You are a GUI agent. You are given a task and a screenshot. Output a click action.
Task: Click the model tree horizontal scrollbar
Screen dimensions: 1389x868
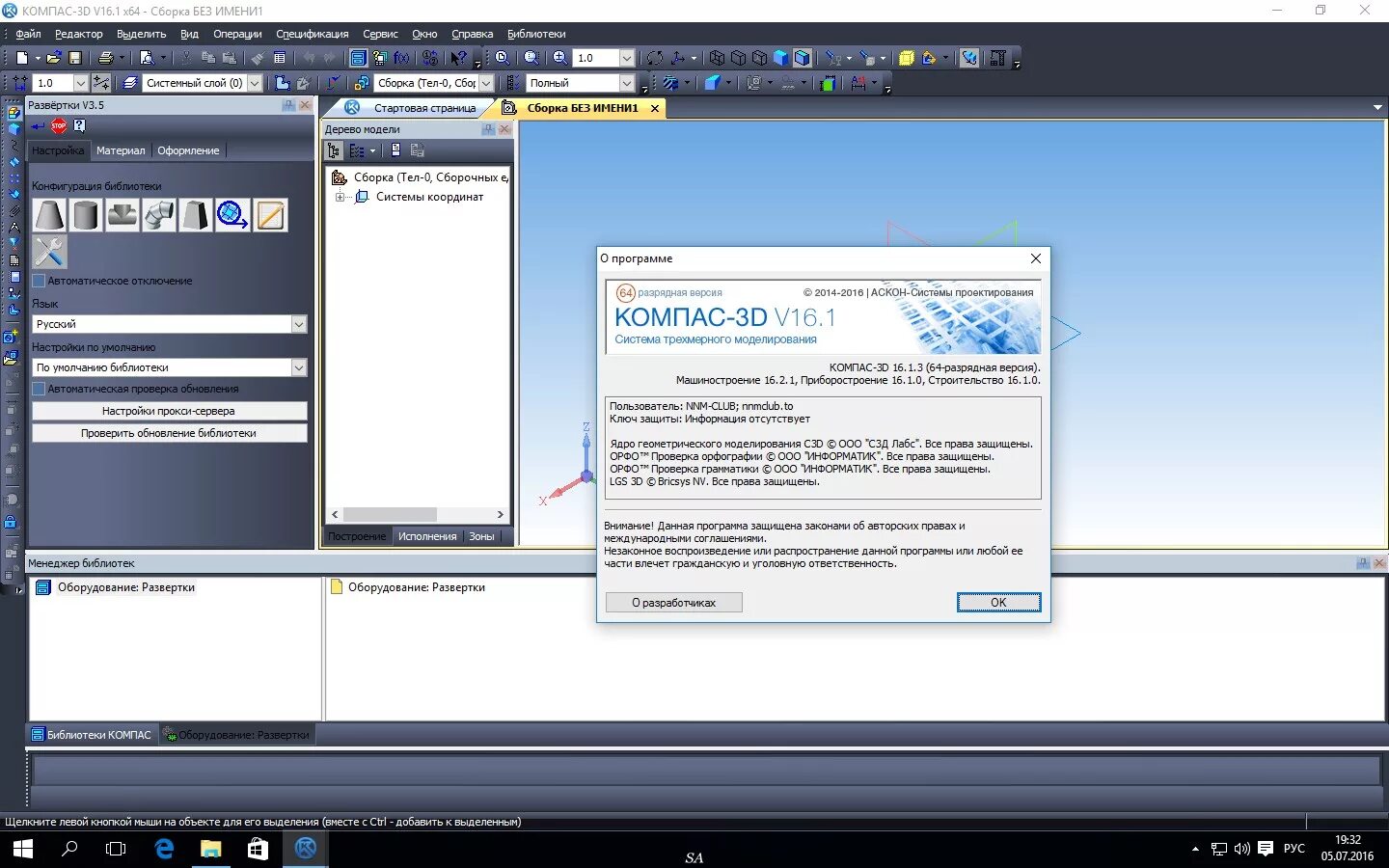tap(390, 514)
